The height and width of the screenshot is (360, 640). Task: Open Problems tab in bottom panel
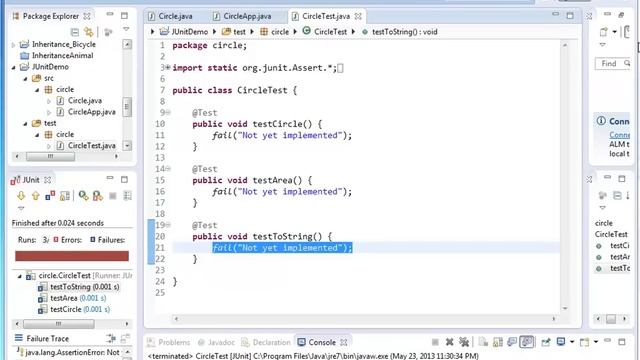coord(169,342)
